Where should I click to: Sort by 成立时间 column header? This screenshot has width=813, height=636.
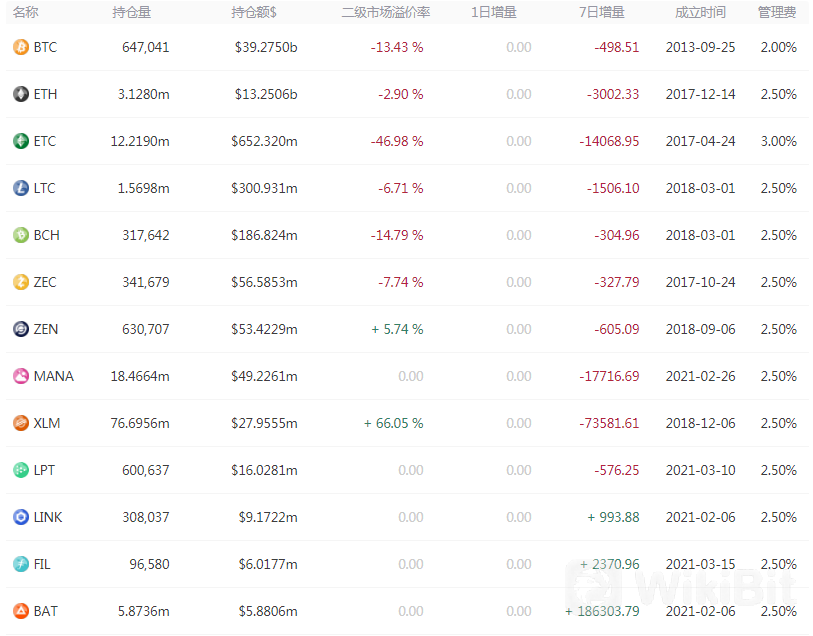click(x=700, y=12)
